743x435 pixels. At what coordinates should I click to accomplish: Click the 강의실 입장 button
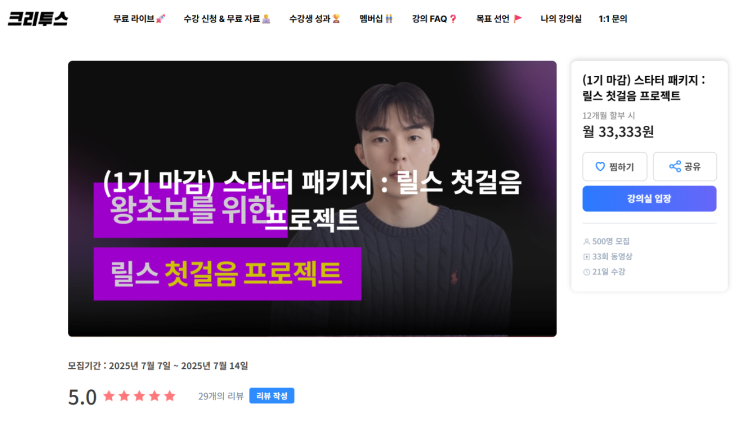pyautogui.click(x=649, y=199)
